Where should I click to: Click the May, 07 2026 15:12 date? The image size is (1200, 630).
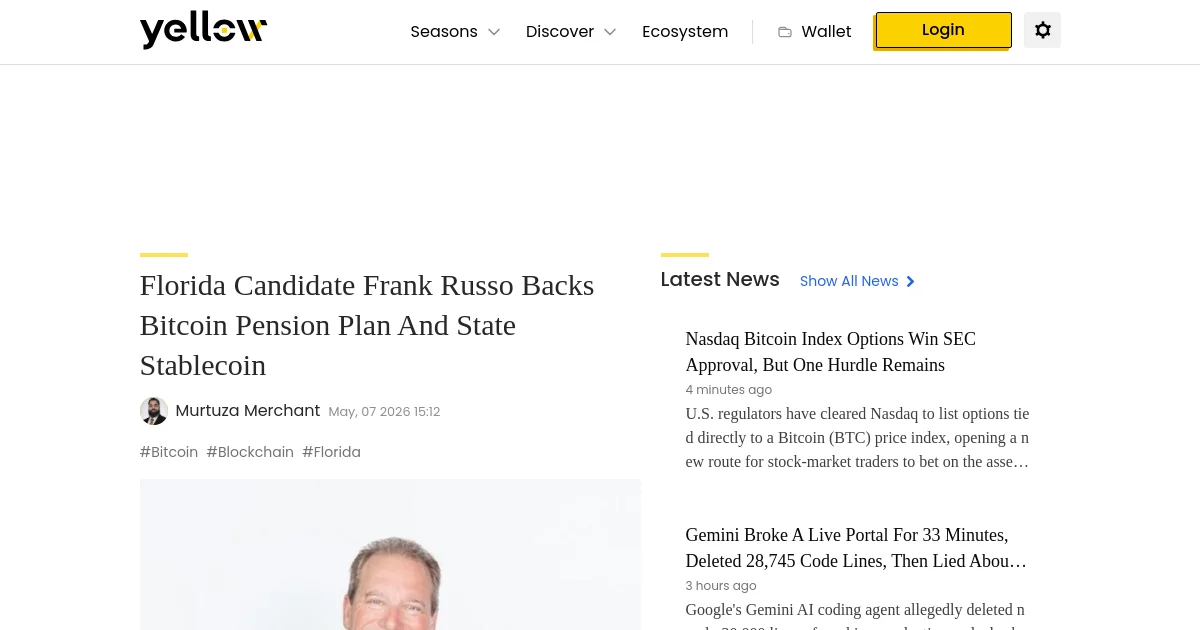point(384,412)
